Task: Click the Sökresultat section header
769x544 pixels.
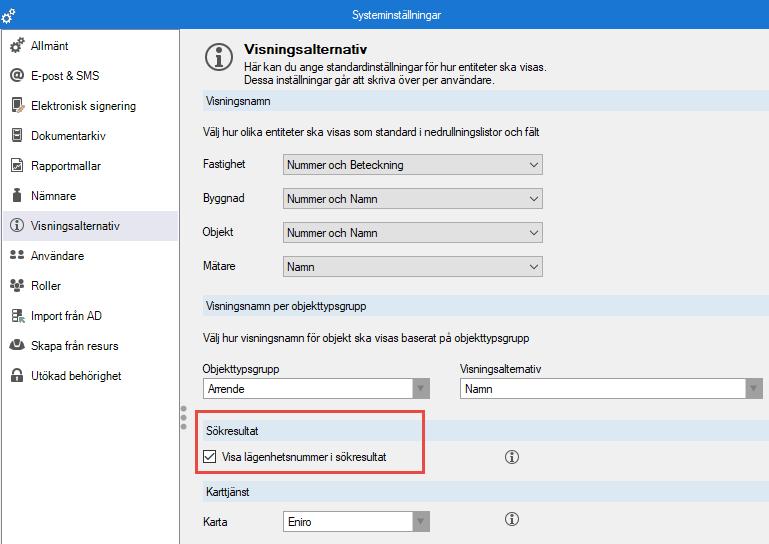Action: tap(486, 431)
